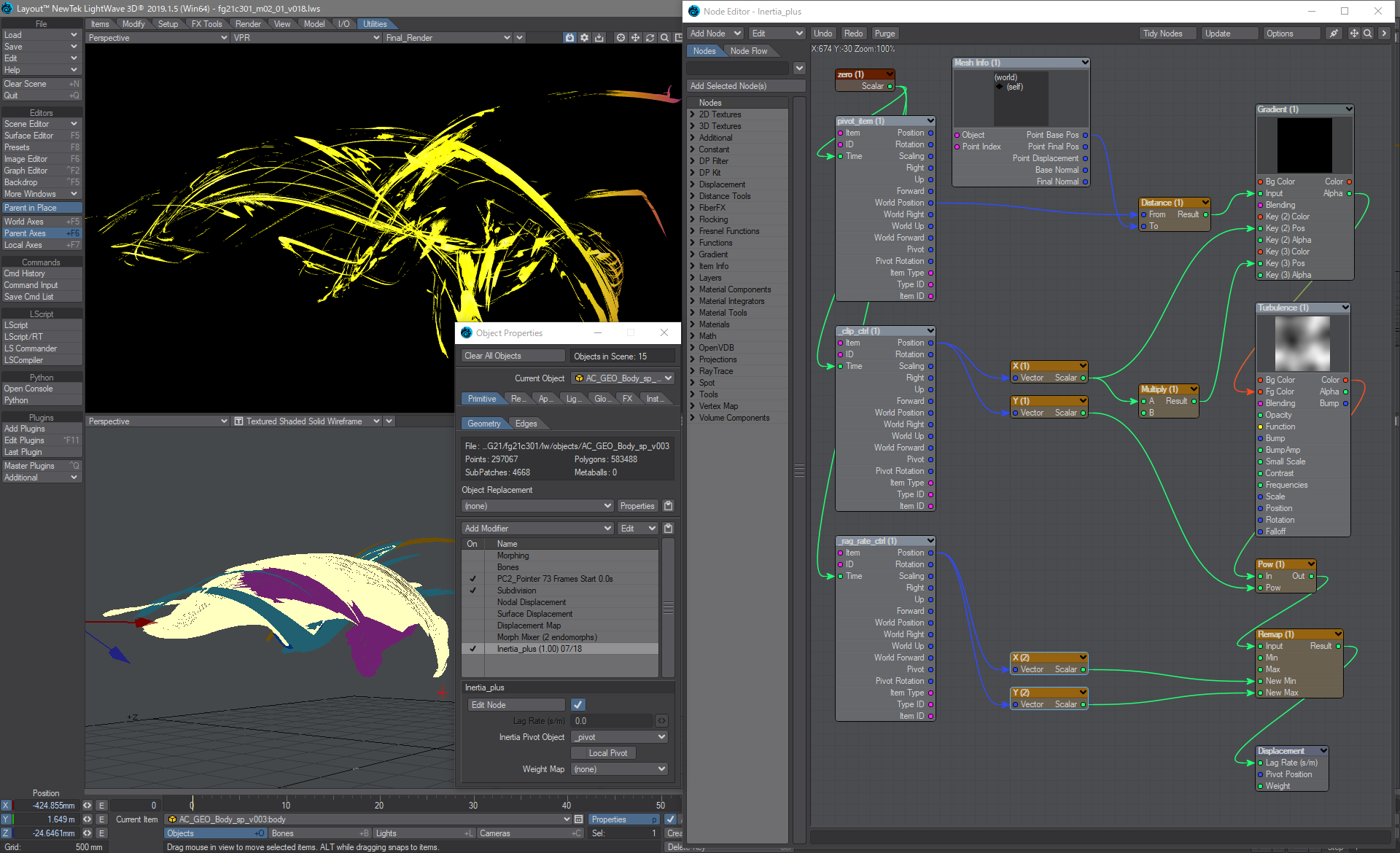Image resolution: width=1400 pixels, height=853 pixels.
Task: Click the Graph Editor icon
Action: (x=40, y=169)
